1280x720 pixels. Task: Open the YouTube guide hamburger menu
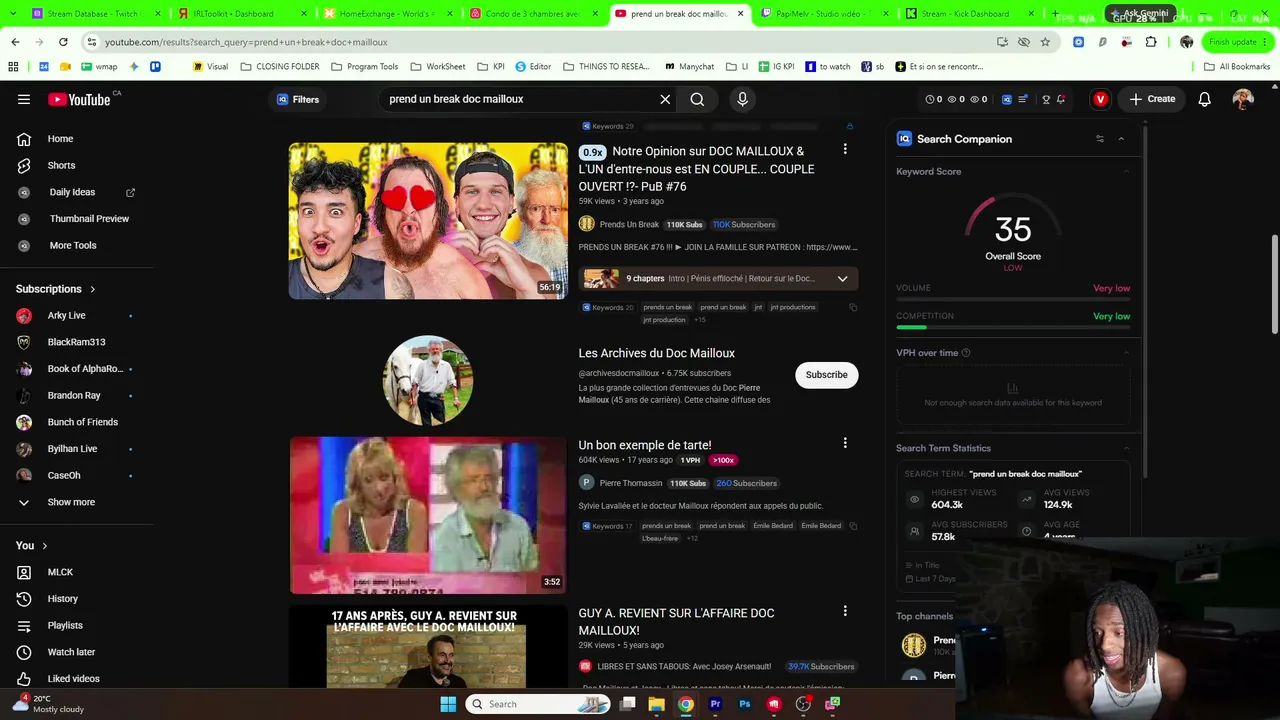point(24,99)
